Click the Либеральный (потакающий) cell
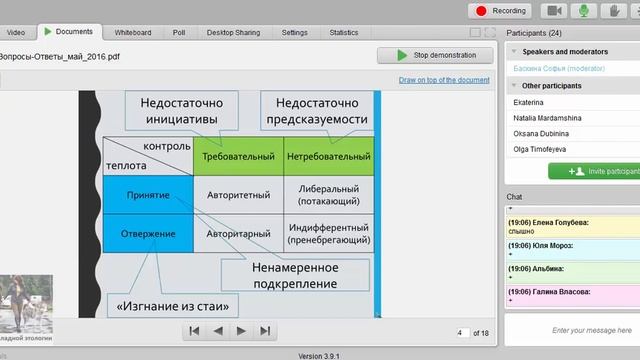The width and height of the screenshot is (640, 360). tap(329, 195)
